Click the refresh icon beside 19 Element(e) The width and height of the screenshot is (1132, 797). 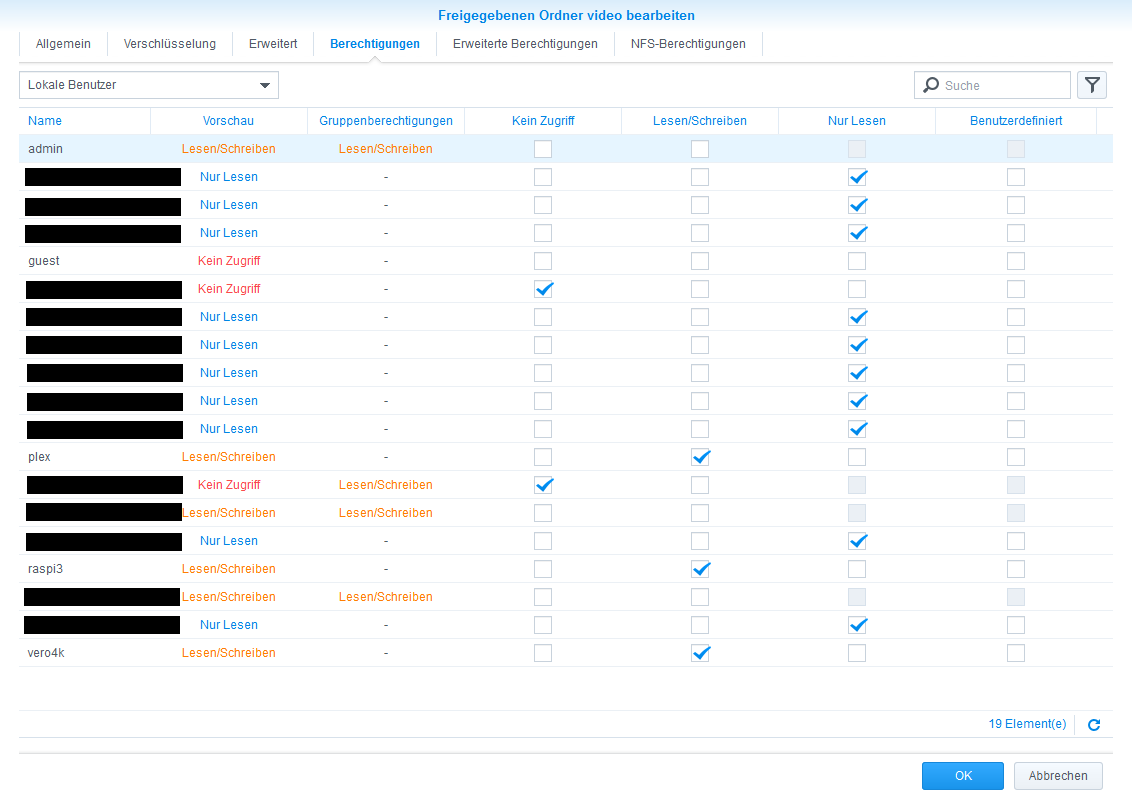(1094, 725)
